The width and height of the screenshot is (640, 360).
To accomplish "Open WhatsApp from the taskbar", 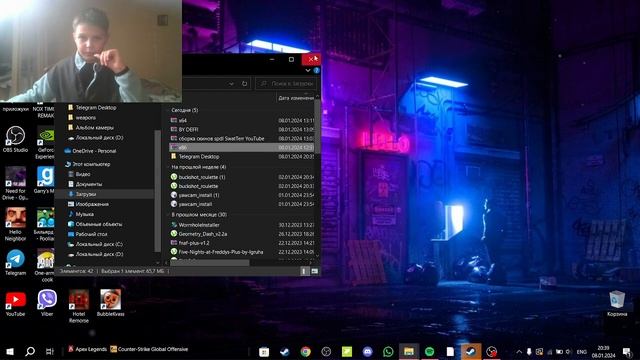I will [x=388, y=351].
